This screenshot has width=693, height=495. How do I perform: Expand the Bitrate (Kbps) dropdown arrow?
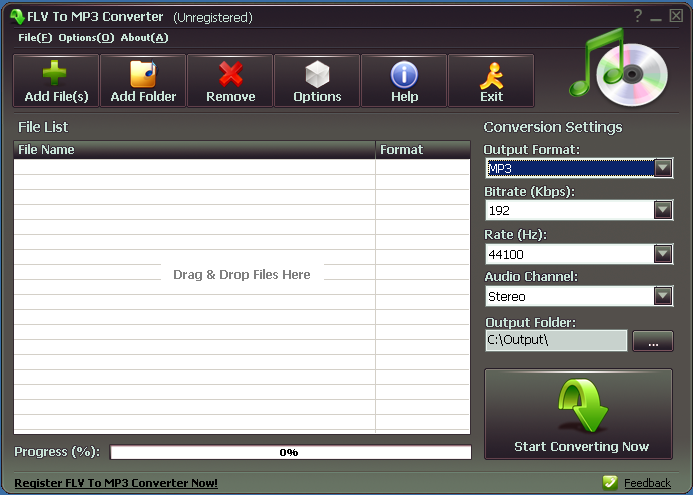tap(663, 210)
